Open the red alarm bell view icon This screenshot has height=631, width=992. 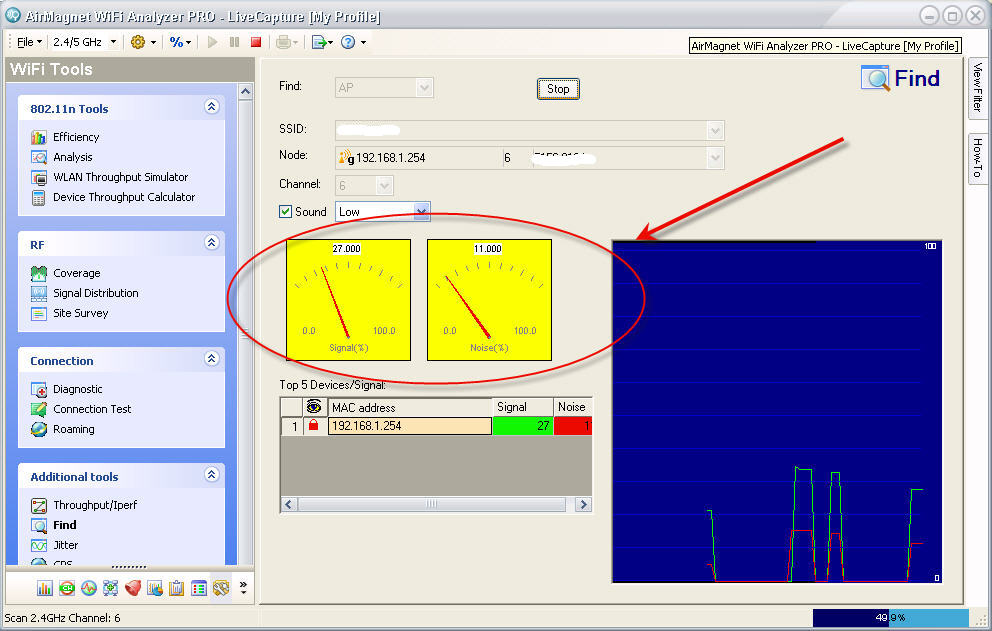click(x=133, y=589)
